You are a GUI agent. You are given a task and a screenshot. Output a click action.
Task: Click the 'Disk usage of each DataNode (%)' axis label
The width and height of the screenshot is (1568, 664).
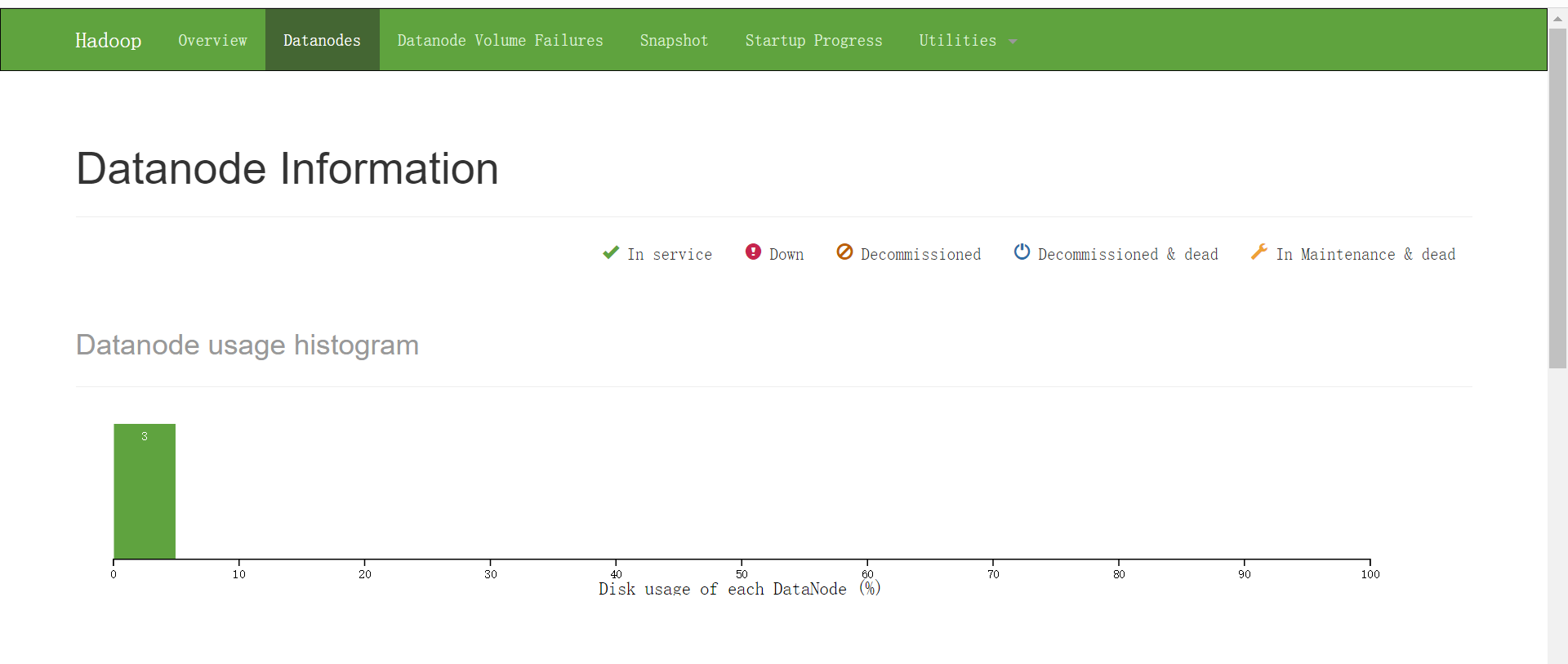point(739,589)
